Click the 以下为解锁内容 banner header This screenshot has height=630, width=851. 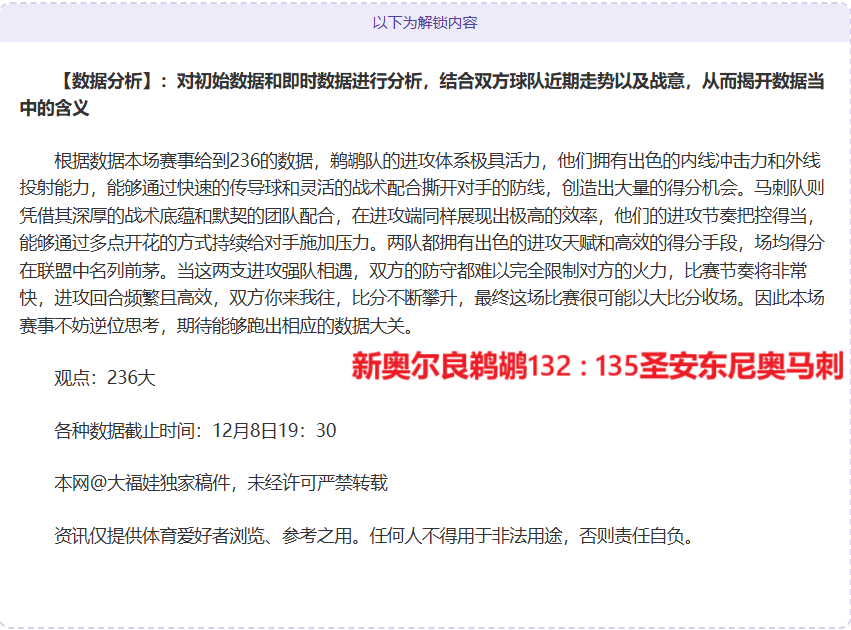click(425, 22)
